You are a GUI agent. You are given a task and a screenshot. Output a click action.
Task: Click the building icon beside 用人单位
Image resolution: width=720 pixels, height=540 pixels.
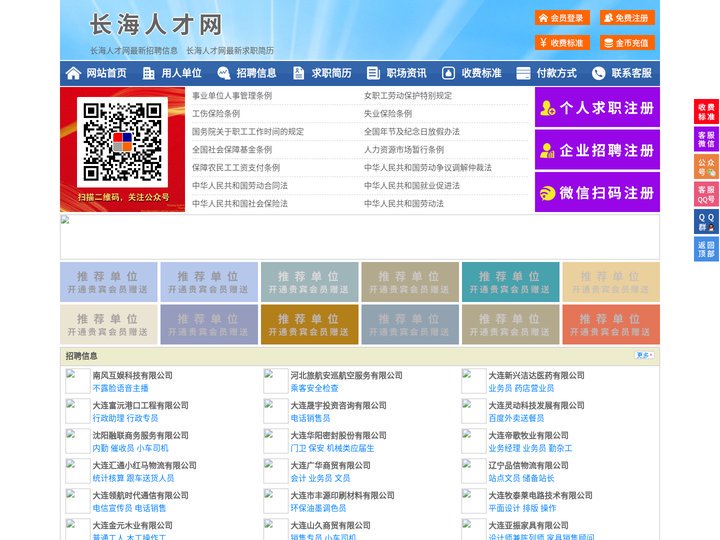[x=148, y=73]
